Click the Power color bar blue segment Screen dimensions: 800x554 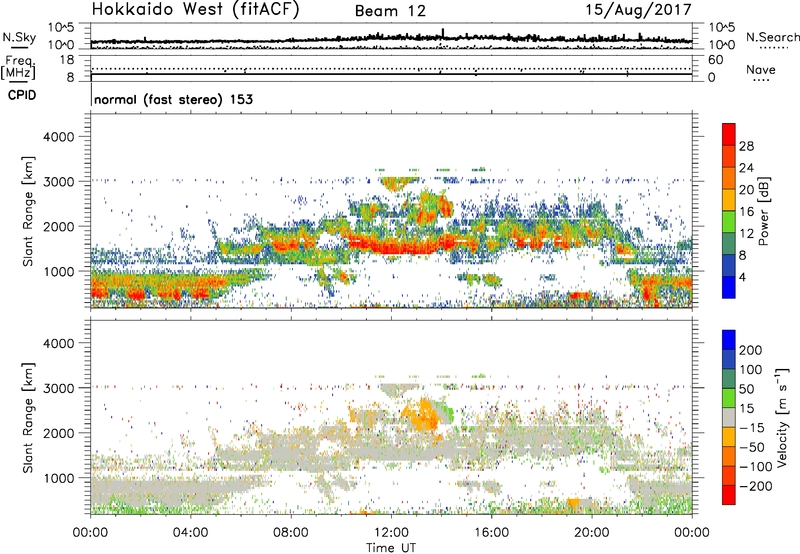click(x=729, y=287)
